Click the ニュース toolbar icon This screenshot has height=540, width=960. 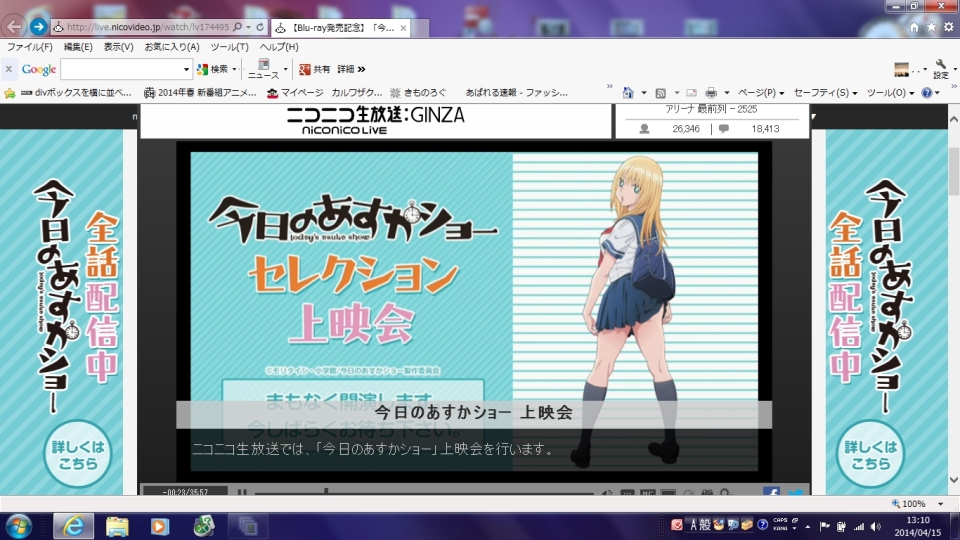263,69
